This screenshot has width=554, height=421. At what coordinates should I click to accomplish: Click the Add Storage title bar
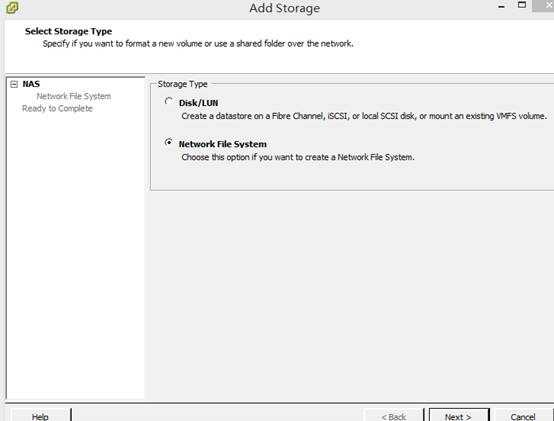click(x=284, y=8)
